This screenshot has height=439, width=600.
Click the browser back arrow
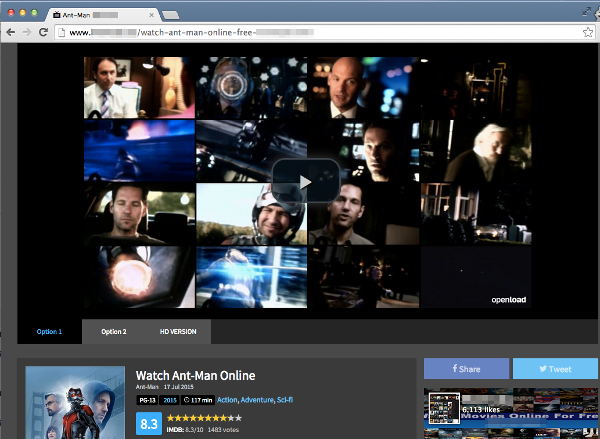11,32
